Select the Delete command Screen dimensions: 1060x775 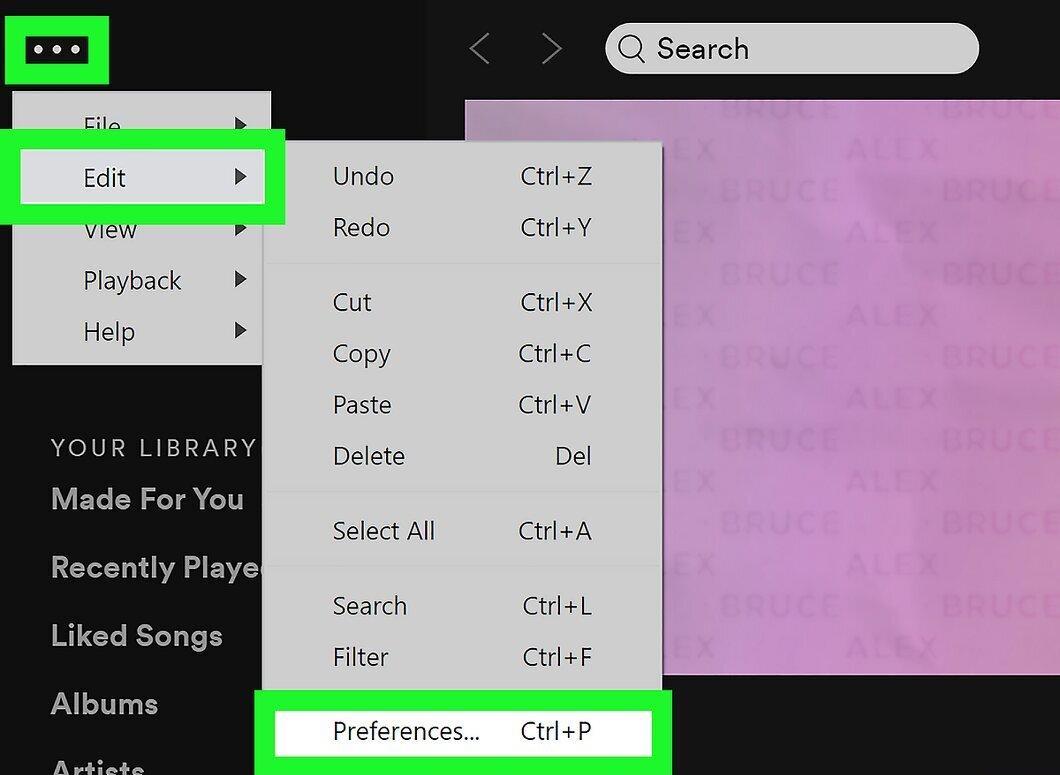click(462, 456)
